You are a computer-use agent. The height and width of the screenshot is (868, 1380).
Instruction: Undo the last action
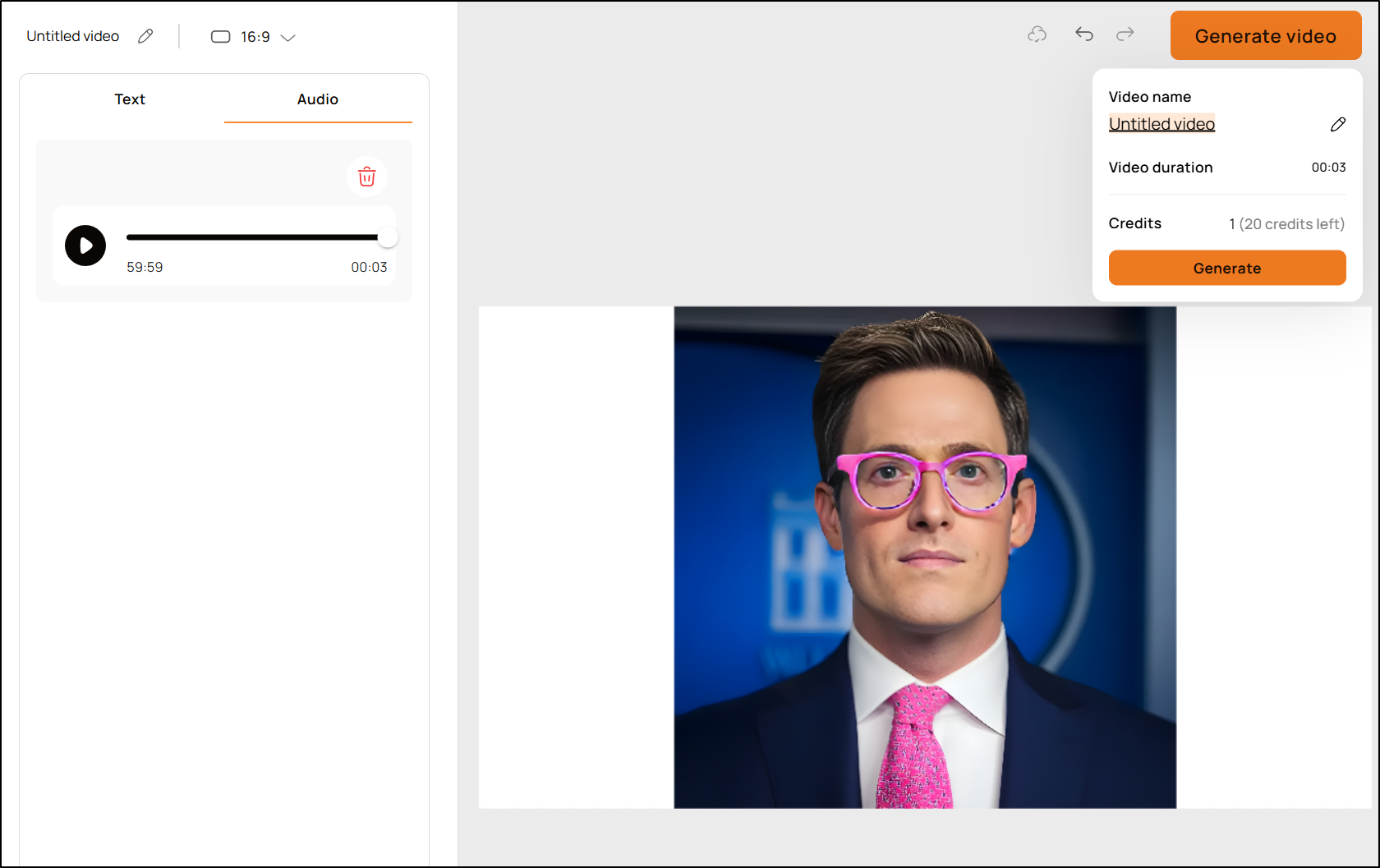tap(1084, 34)
